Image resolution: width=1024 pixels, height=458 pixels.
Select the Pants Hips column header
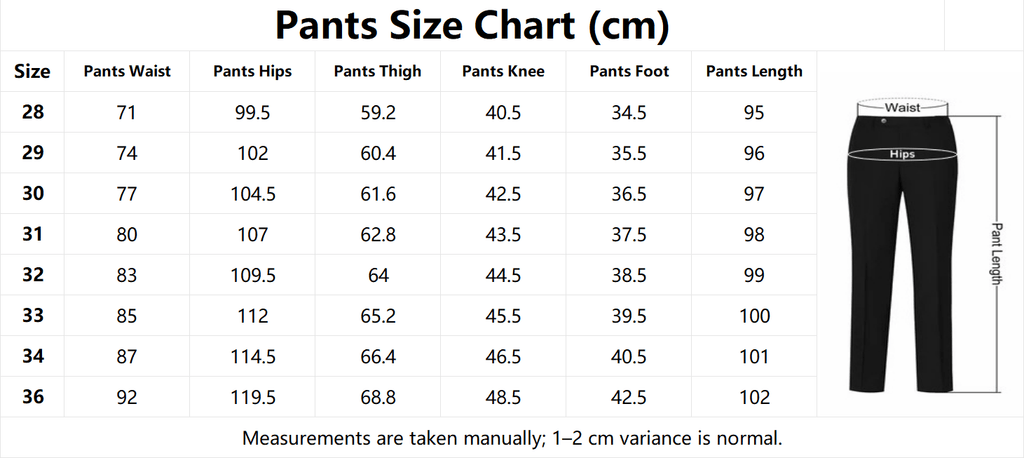(x=252, y=71)
